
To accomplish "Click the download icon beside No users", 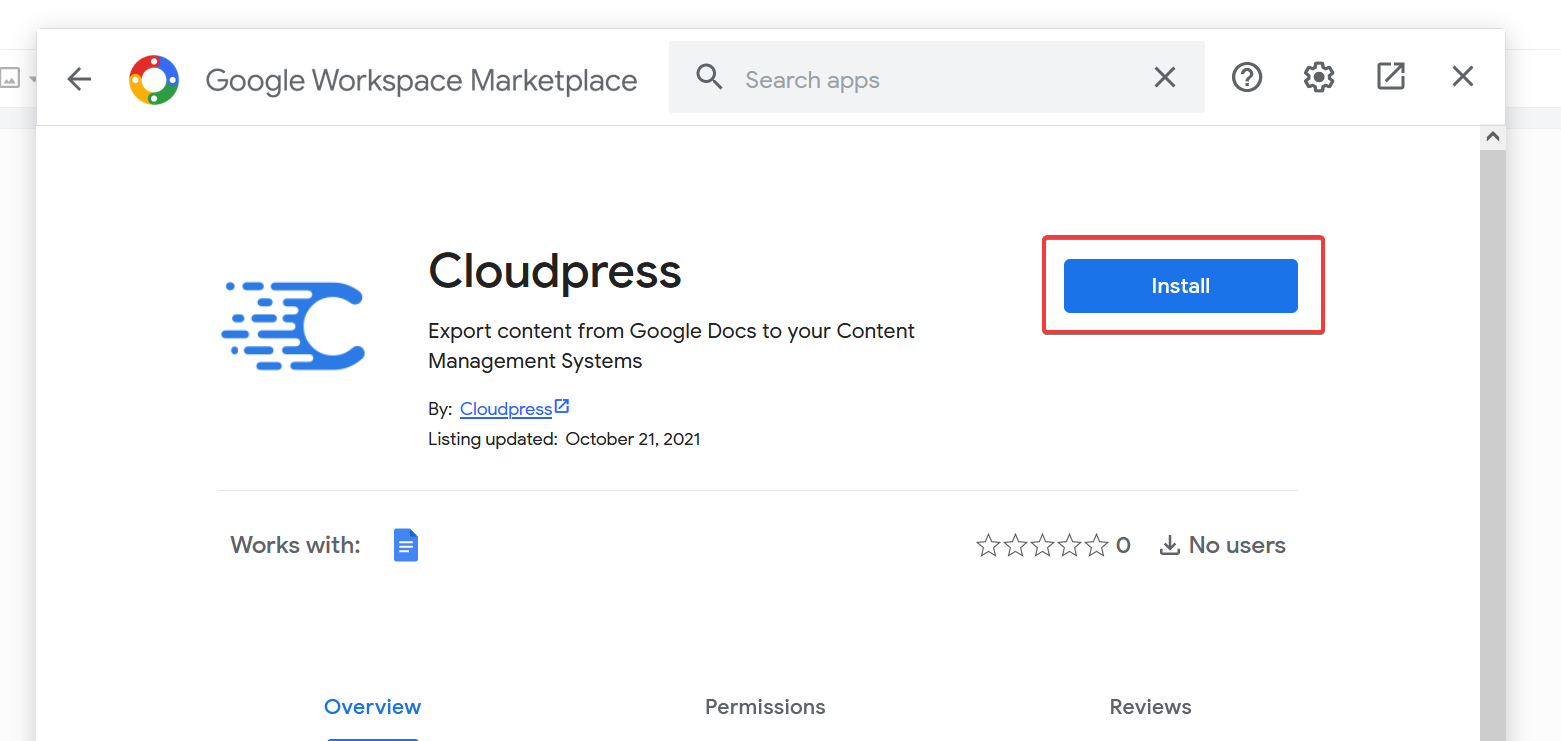I will point(1169,545).
